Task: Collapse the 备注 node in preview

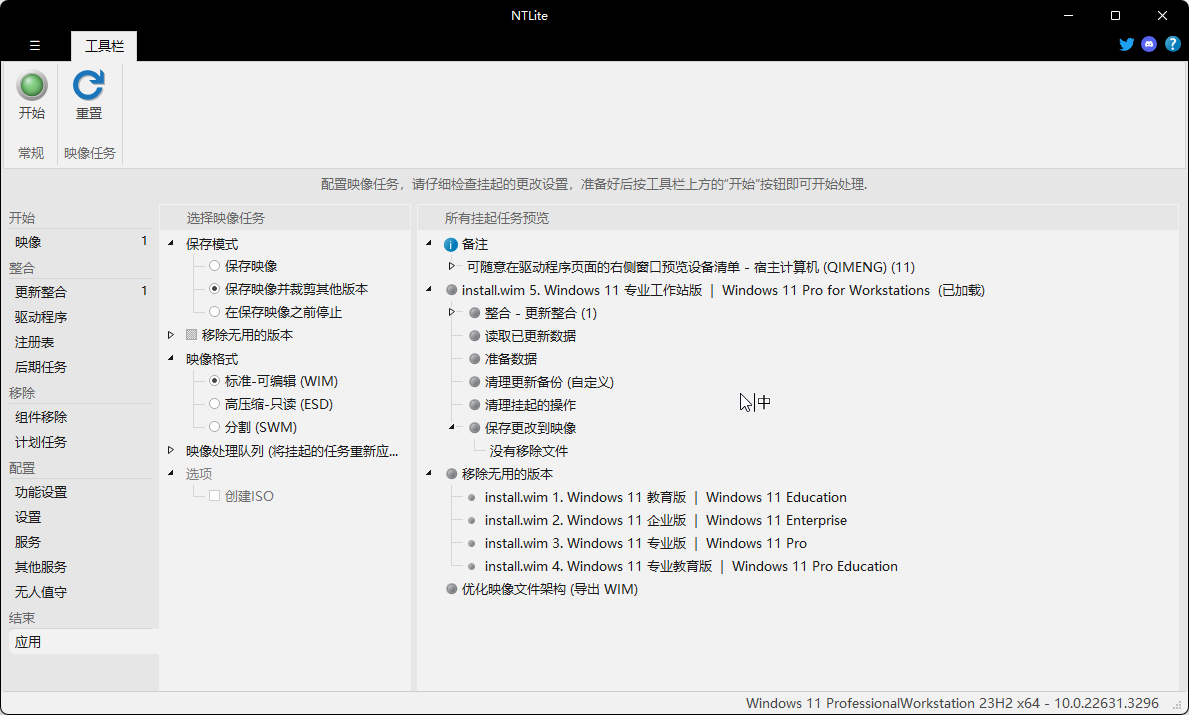Action: pos(429,243)
